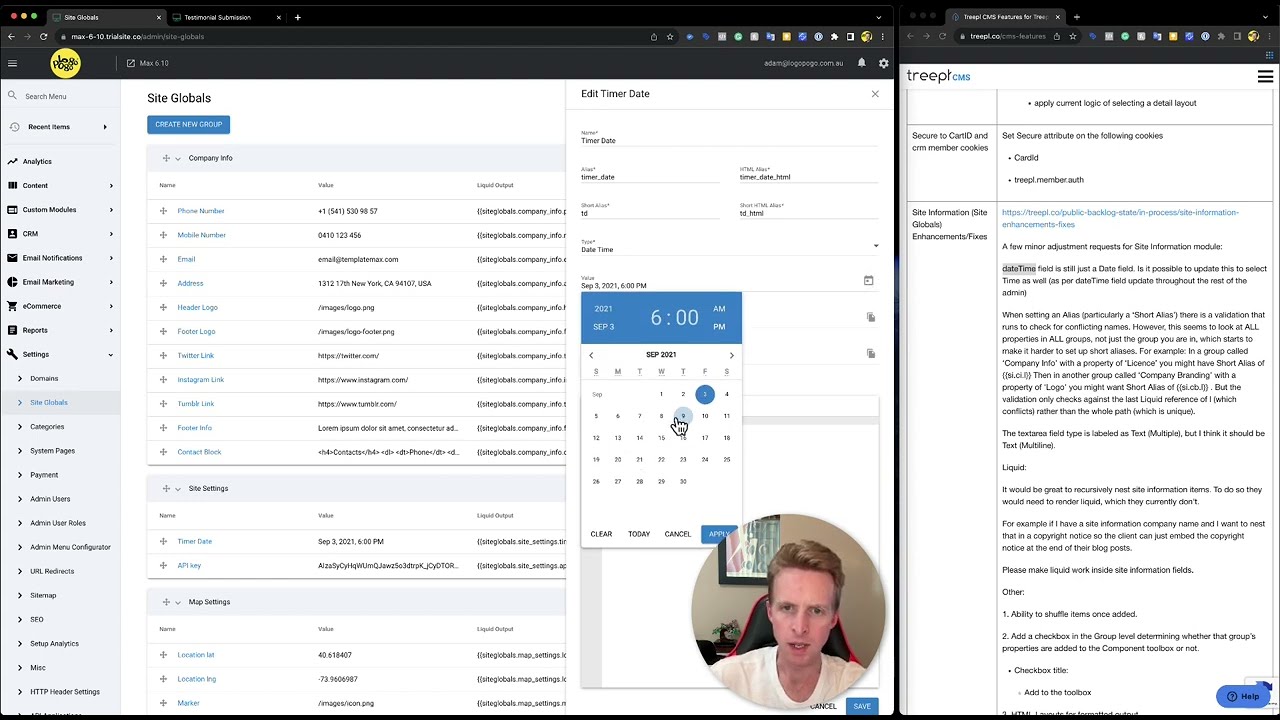Click Cancel in the date picker

[x=677, y=534]
